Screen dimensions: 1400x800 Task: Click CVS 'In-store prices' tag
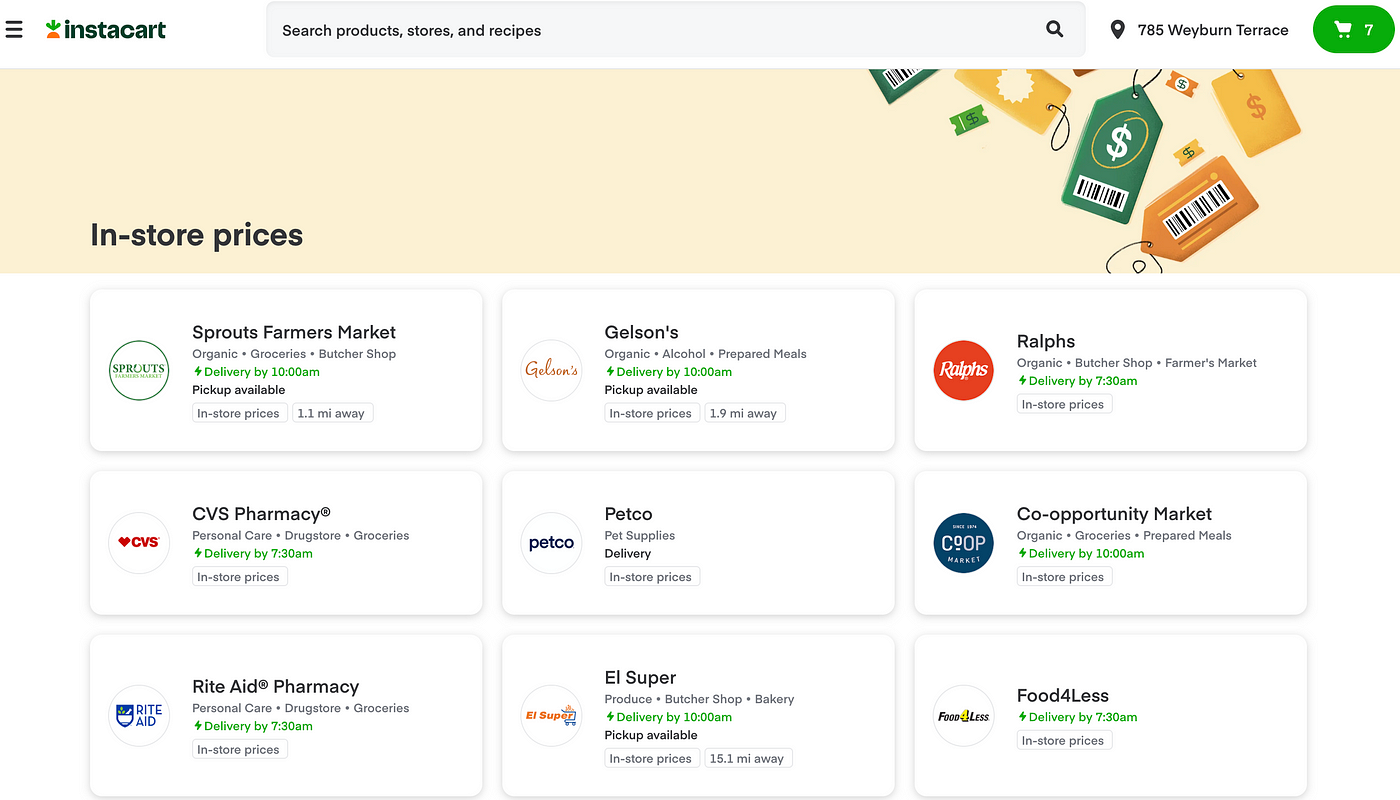239,577
